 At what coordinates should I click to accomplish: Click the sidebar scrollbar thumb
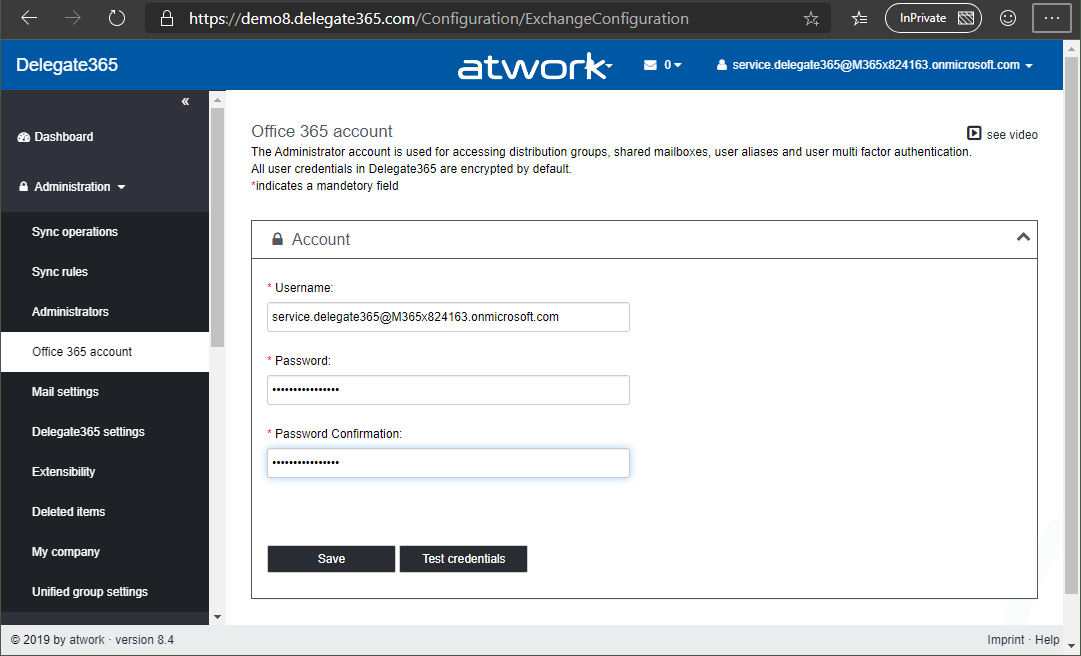[x=217, y=227]
